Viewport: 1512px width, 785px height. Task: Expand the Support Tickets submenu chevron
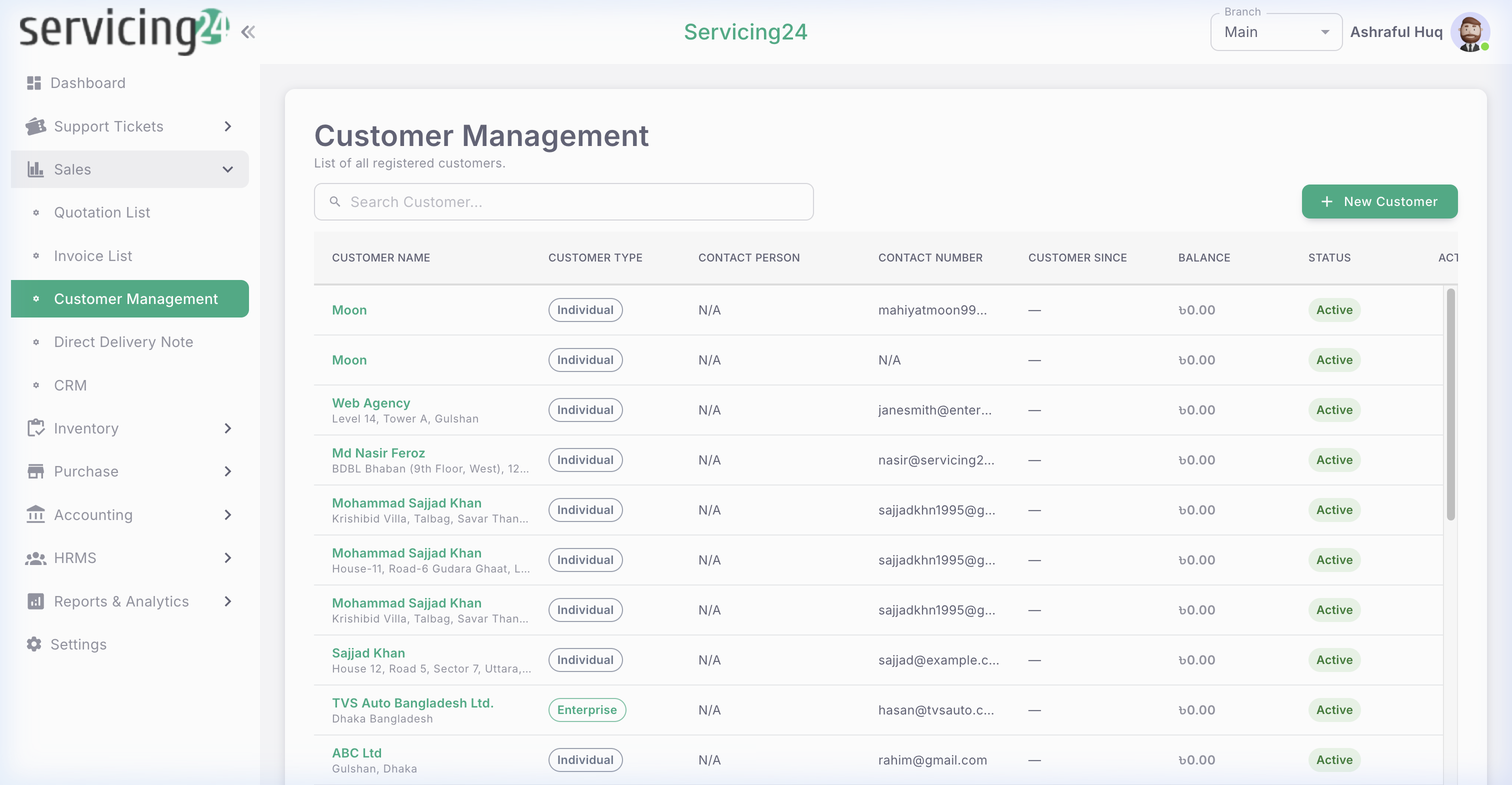(227, 126)
